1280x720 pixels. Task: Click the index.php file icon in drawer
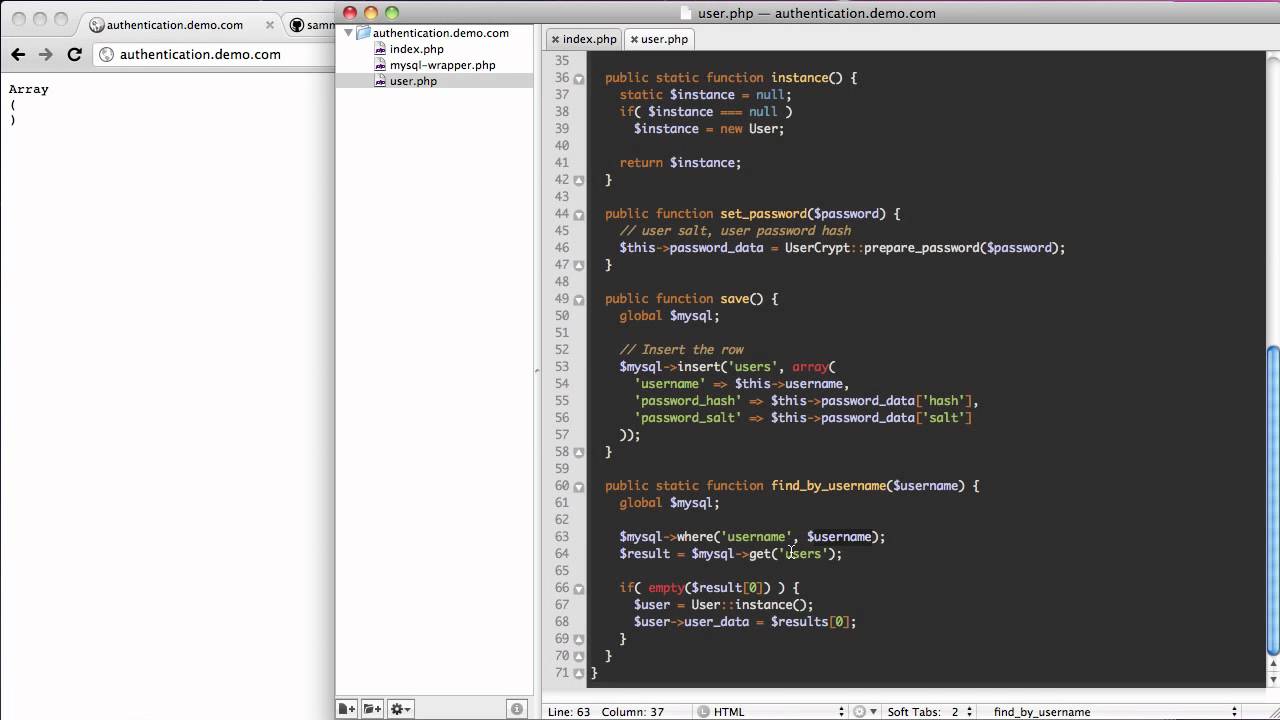click(x=380, y=49)
